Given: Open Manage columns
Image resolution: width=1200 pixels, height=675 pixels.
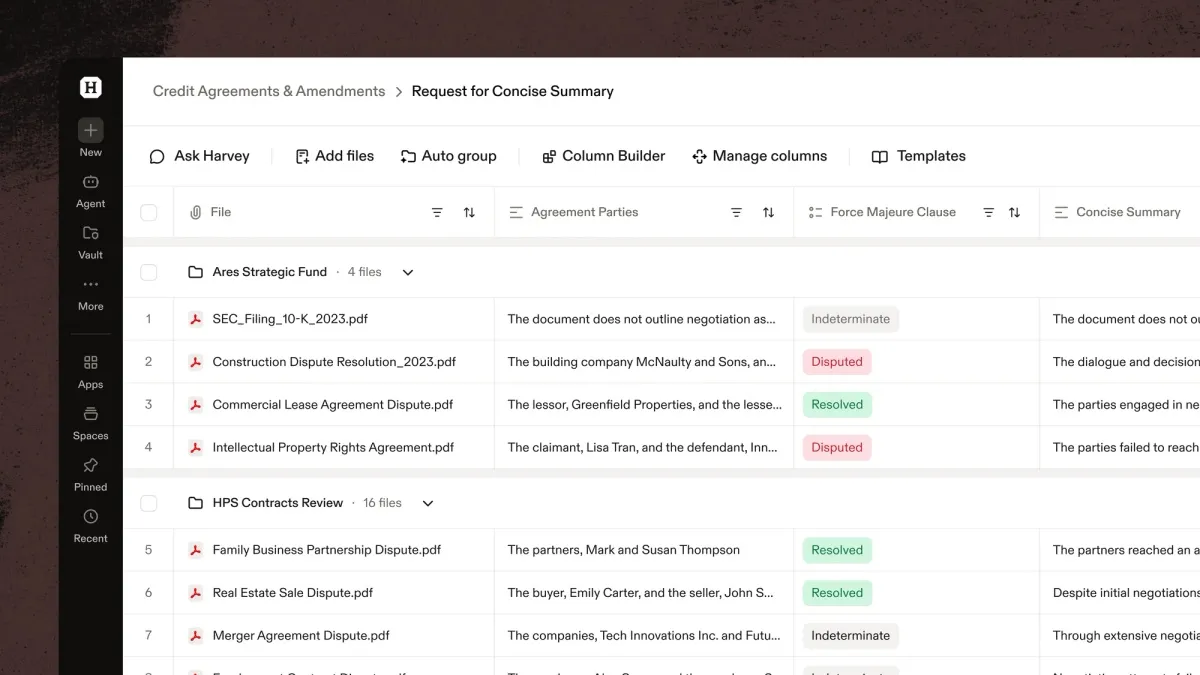Looking at the screenshot, I should [x=759, y=156].
